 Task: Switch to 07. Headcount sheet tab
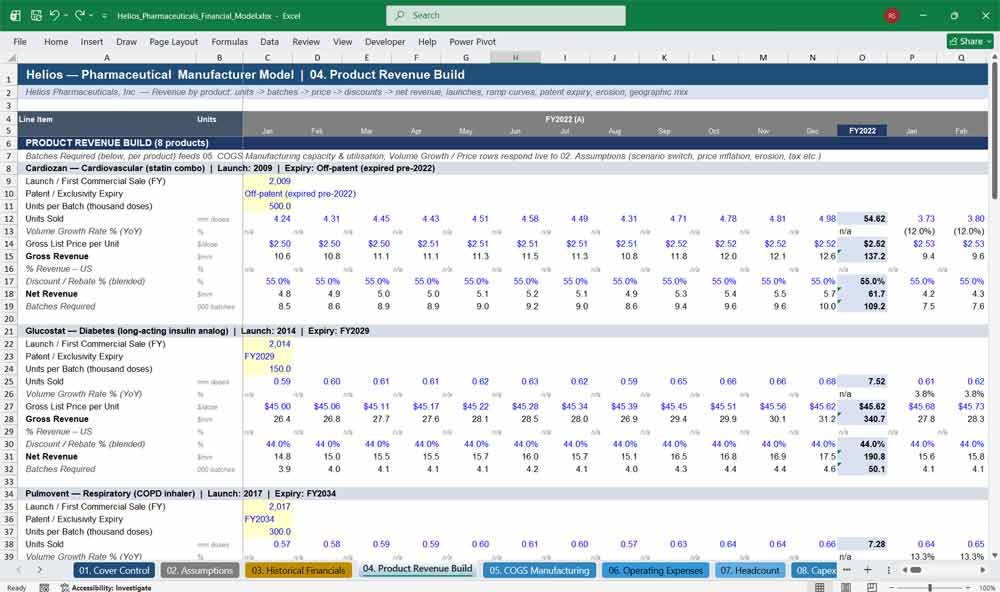coord(750,570)
